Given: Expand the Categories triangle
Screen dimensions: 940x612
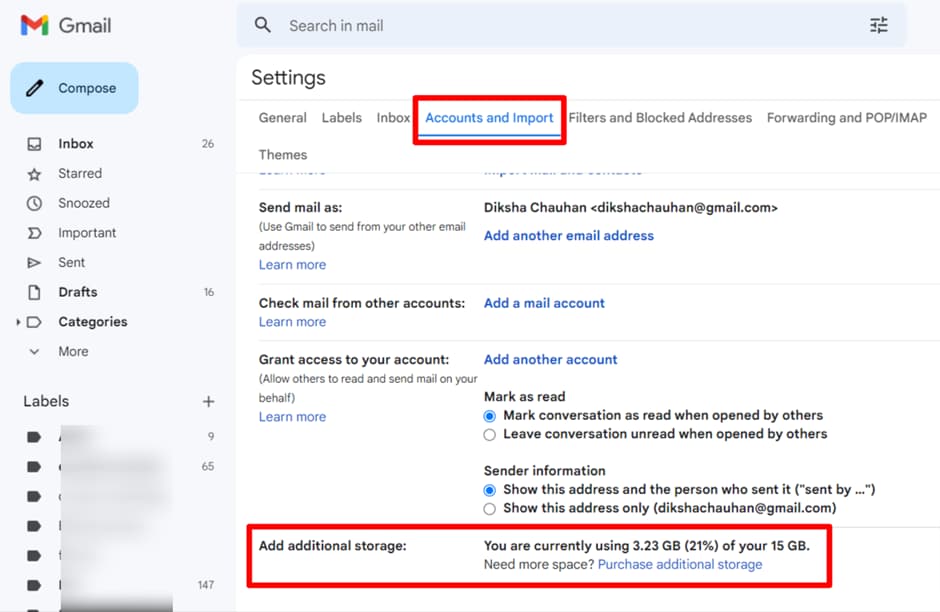Looking at the screenshot, I should tap(18, 322).
